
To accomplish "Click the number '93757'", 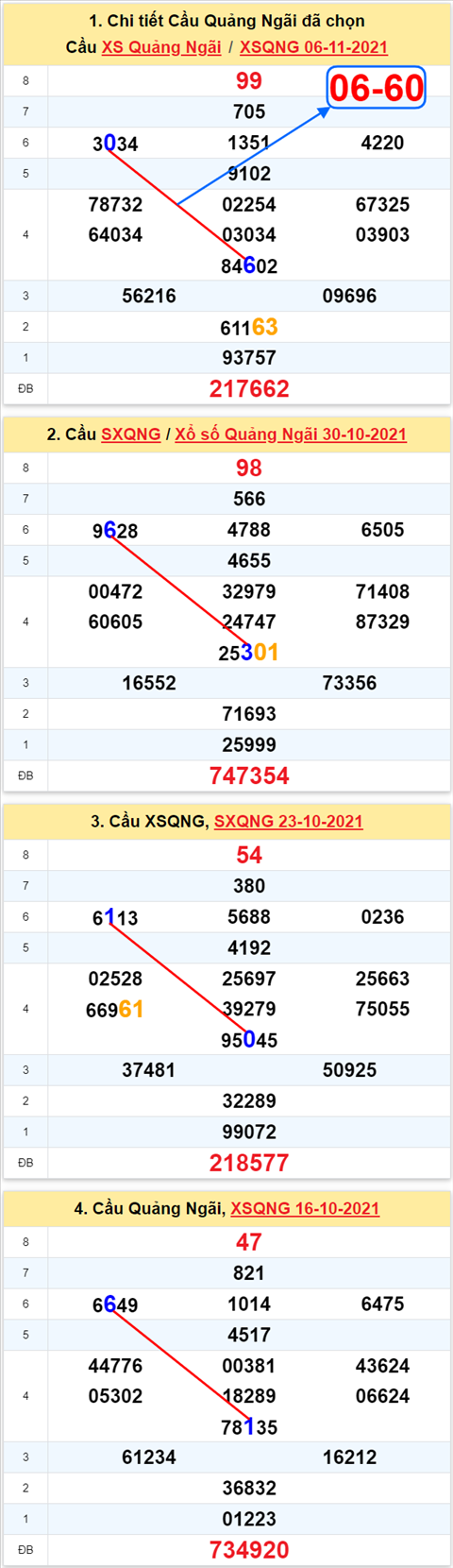I will 249,358.
